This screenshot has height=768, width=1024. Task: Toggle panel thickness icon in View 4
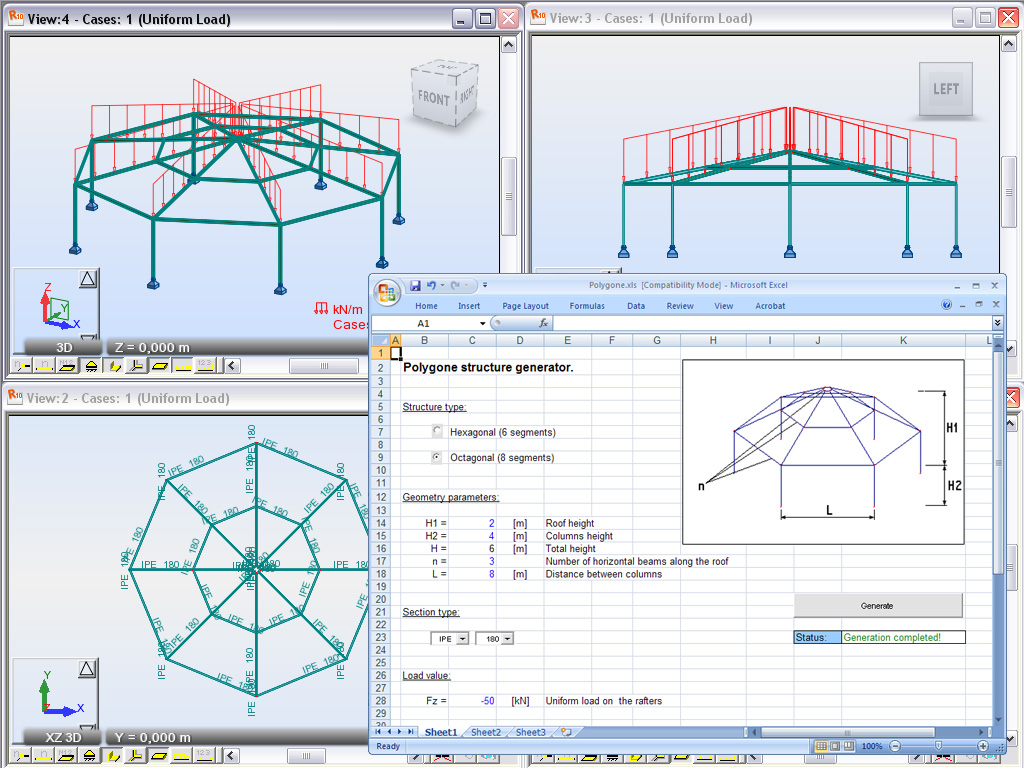159,366
